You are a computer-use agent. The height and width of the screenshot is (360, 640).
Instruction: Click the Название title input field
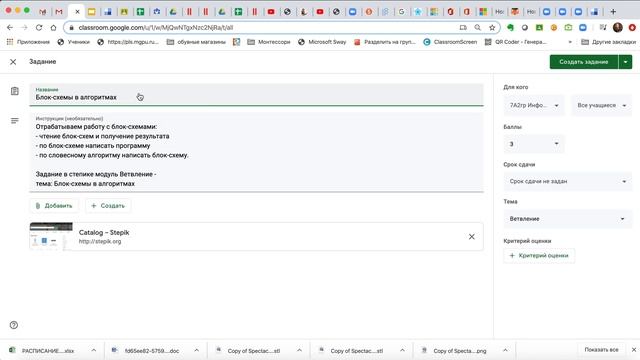[x=256, y=95]
